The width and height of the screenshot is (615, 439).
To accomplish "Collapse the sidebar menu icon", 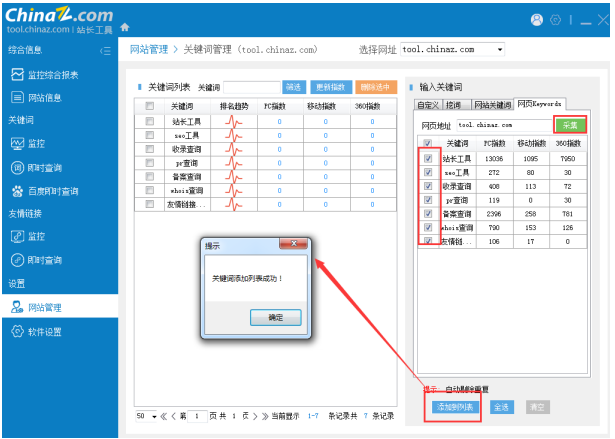I will tap(105, 51).
